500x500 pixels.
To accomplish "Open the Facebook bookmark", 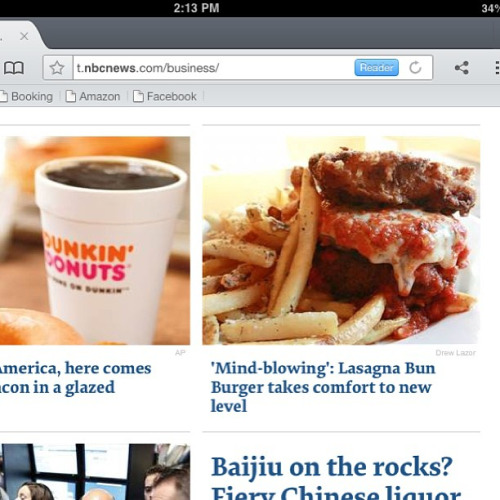I will coord(165,97).
